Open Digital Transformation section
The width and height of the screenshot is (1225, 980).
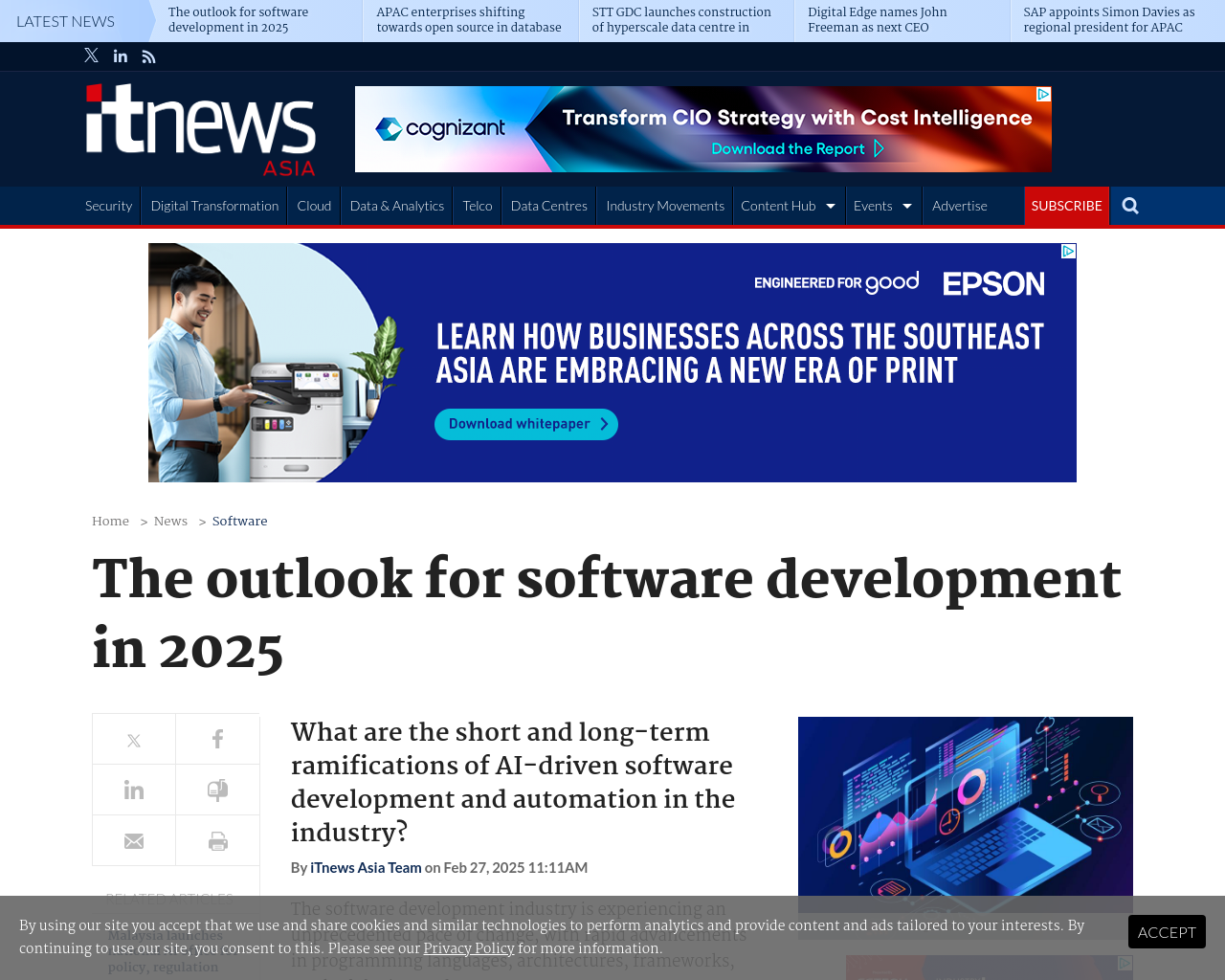(214, 206)
